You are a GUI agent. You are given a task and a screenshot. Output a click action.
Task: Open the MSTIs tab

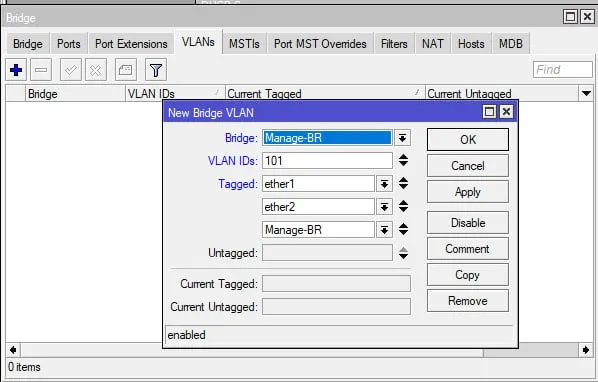coord(244,44)
